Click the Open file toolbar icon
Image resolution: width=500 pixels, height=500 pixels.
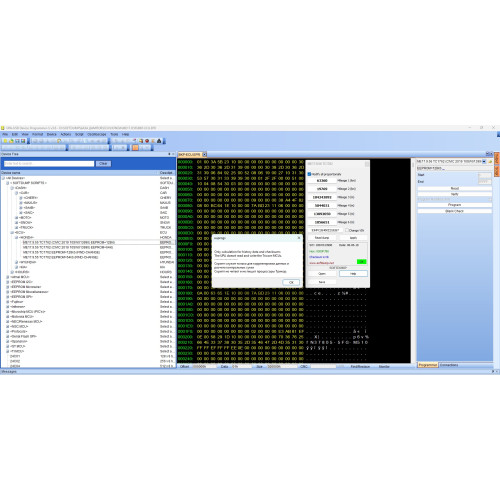click(x=11, y=141)
